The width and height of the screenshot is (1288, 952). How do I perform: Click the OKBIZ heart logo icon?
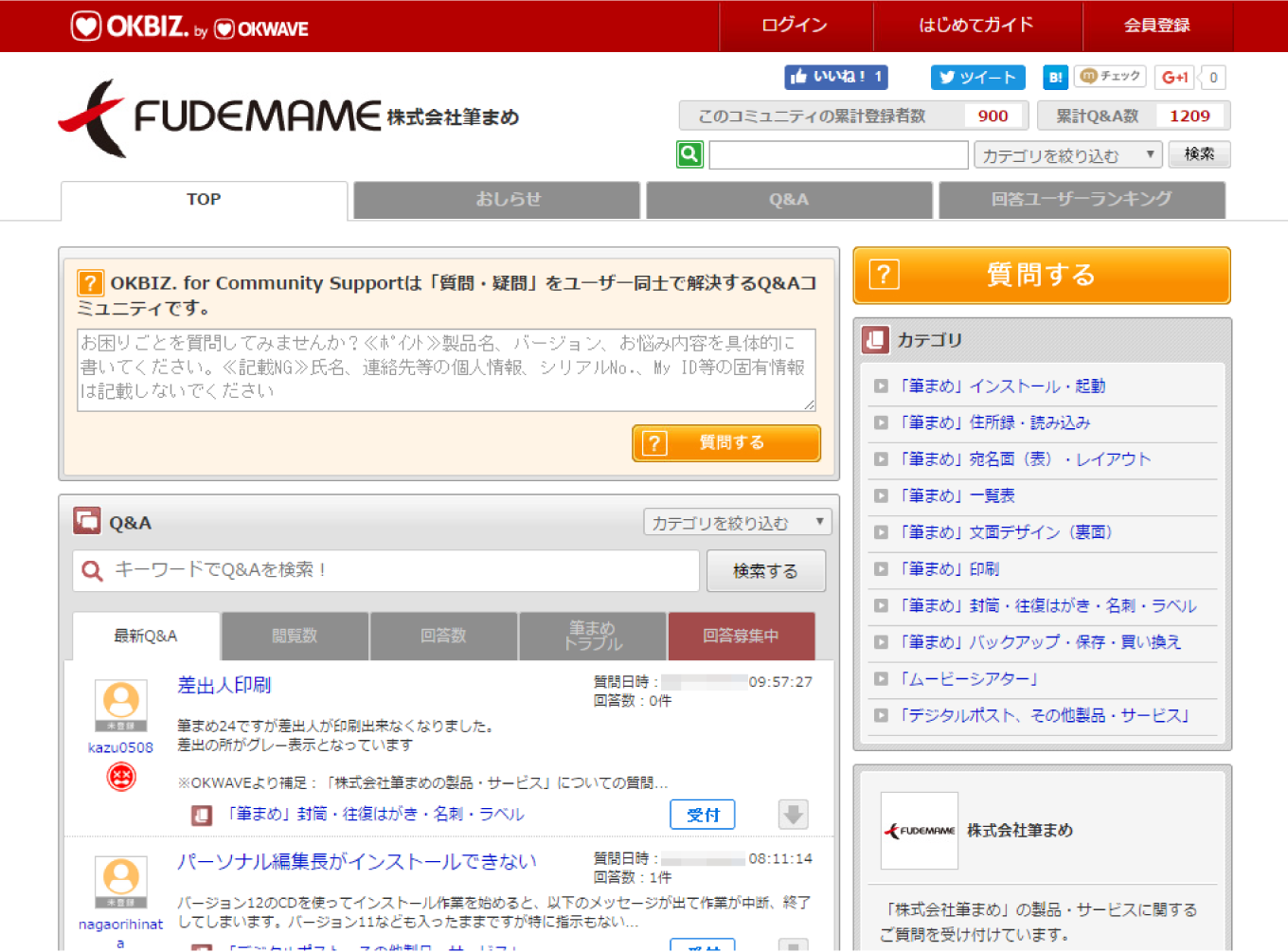[x=86, y=26]
